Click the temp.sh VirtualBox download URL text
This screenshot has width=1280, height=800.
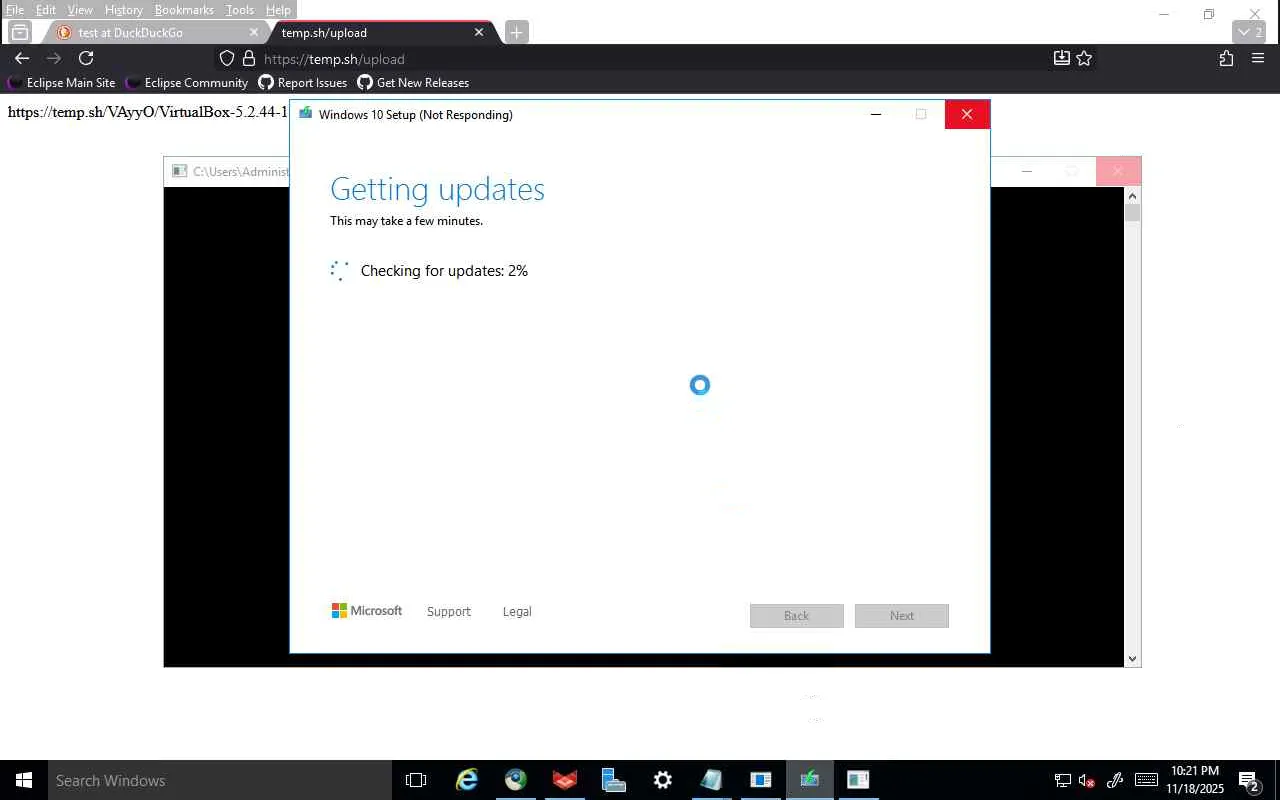(148, 112)
